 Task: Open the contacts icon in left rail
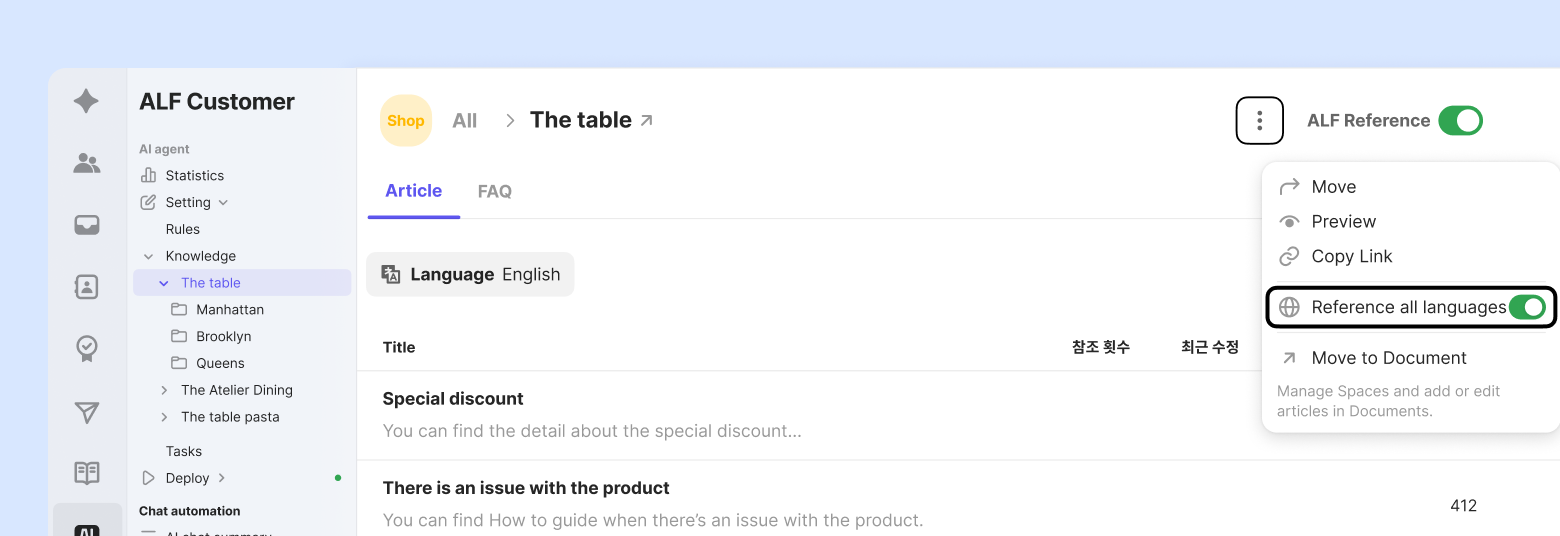coord(86,287)
